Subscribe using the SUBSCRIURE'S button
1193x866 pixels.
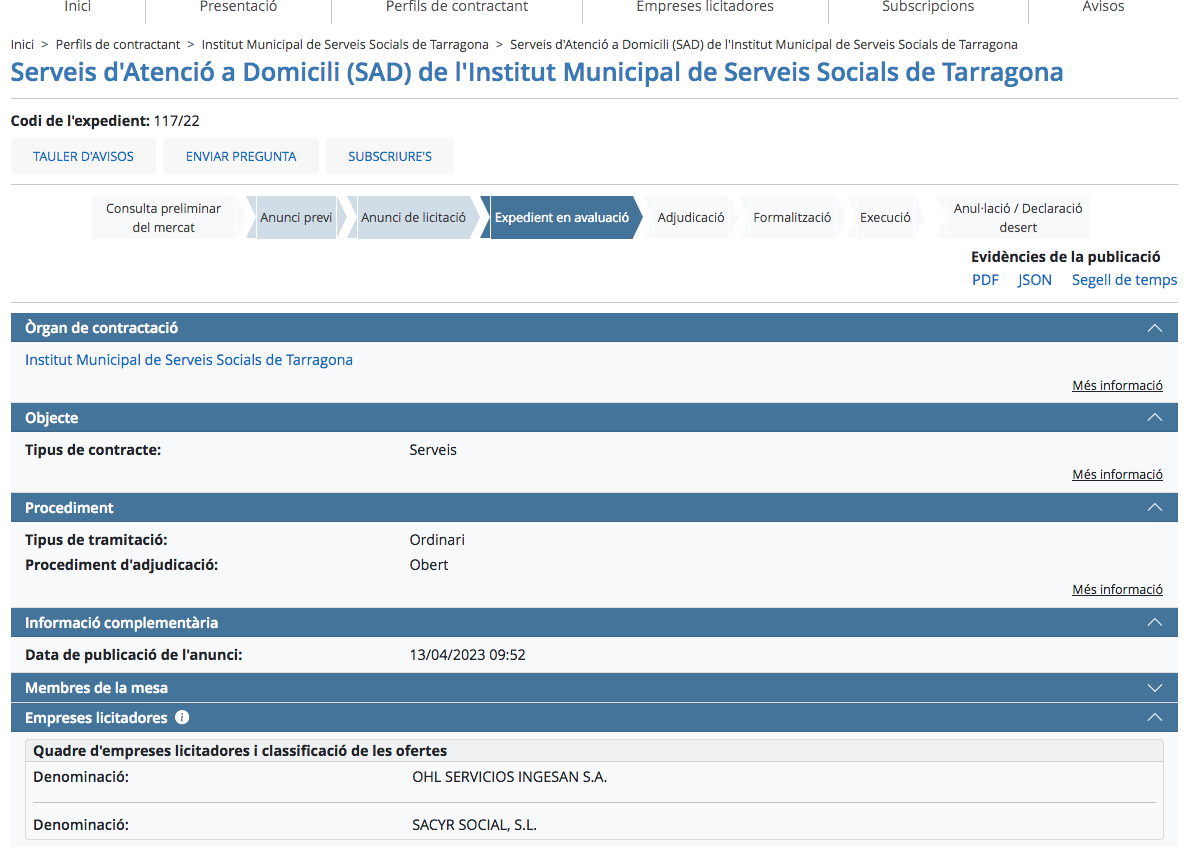click(x=390, y=157)
